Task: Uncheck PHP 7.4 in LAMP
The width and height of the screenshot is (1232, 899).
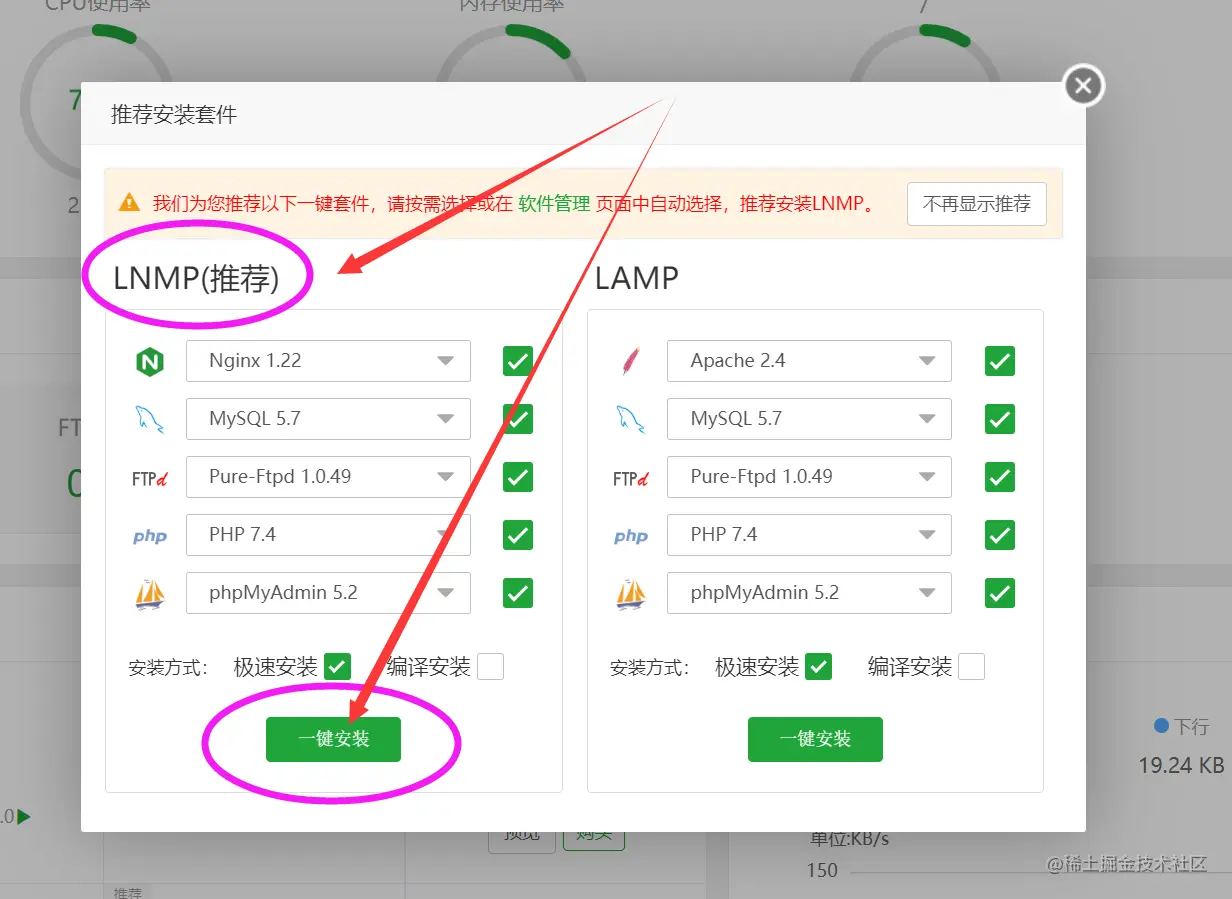Action: pos(1000,535)
